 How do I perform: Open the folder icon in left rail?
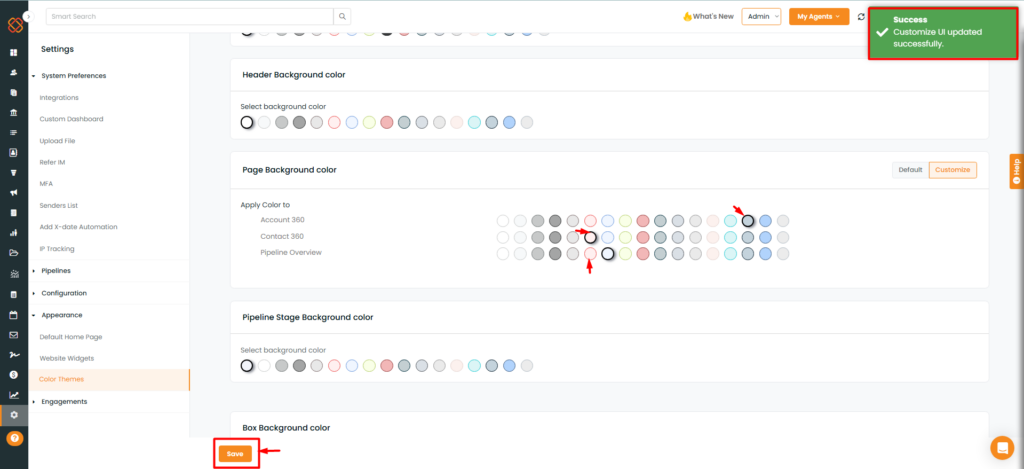coord(14,253)
